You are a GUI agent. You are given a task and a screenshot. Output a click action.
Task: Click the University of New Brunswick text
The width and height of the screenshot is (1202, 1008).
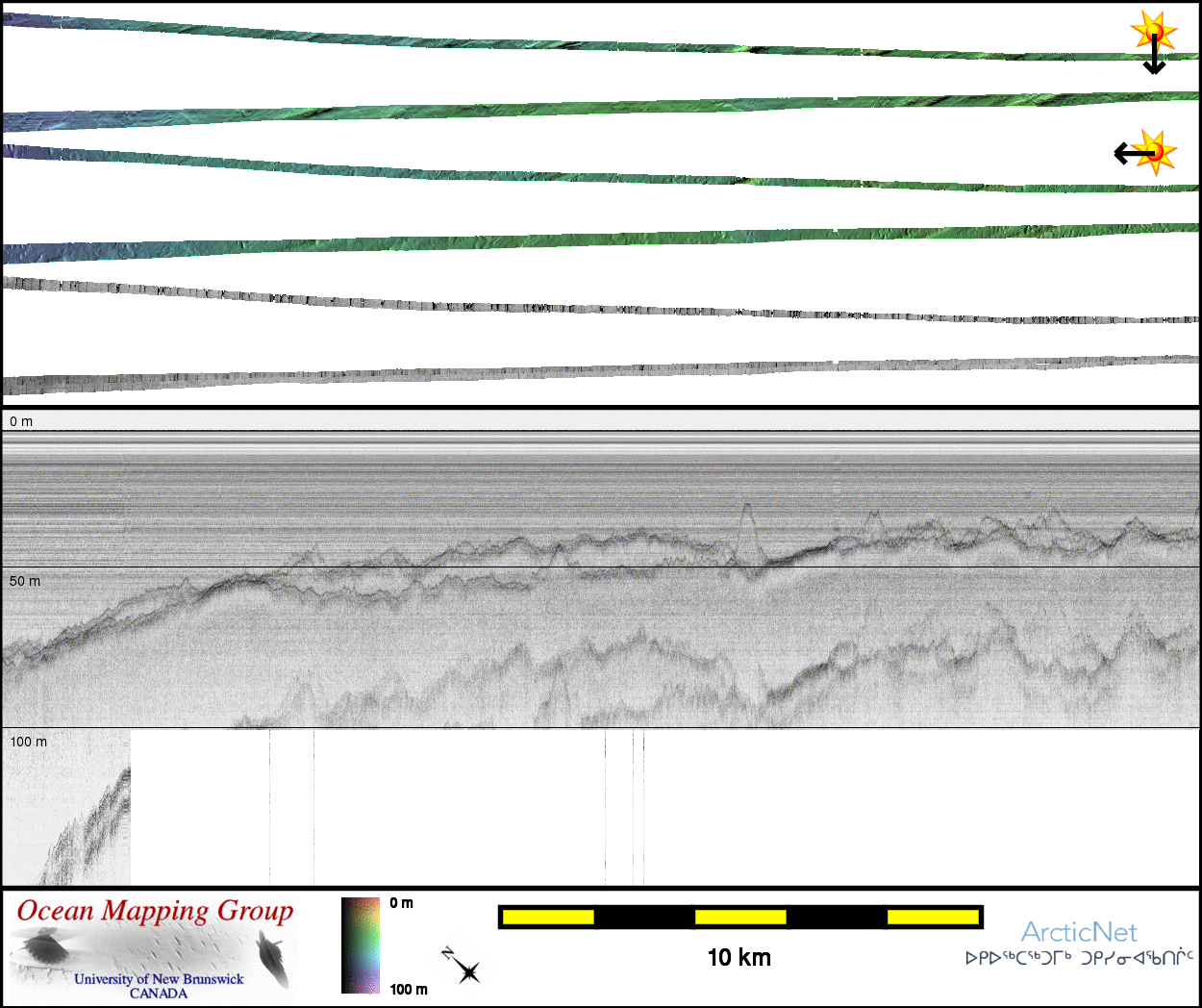tap(159, 979)
